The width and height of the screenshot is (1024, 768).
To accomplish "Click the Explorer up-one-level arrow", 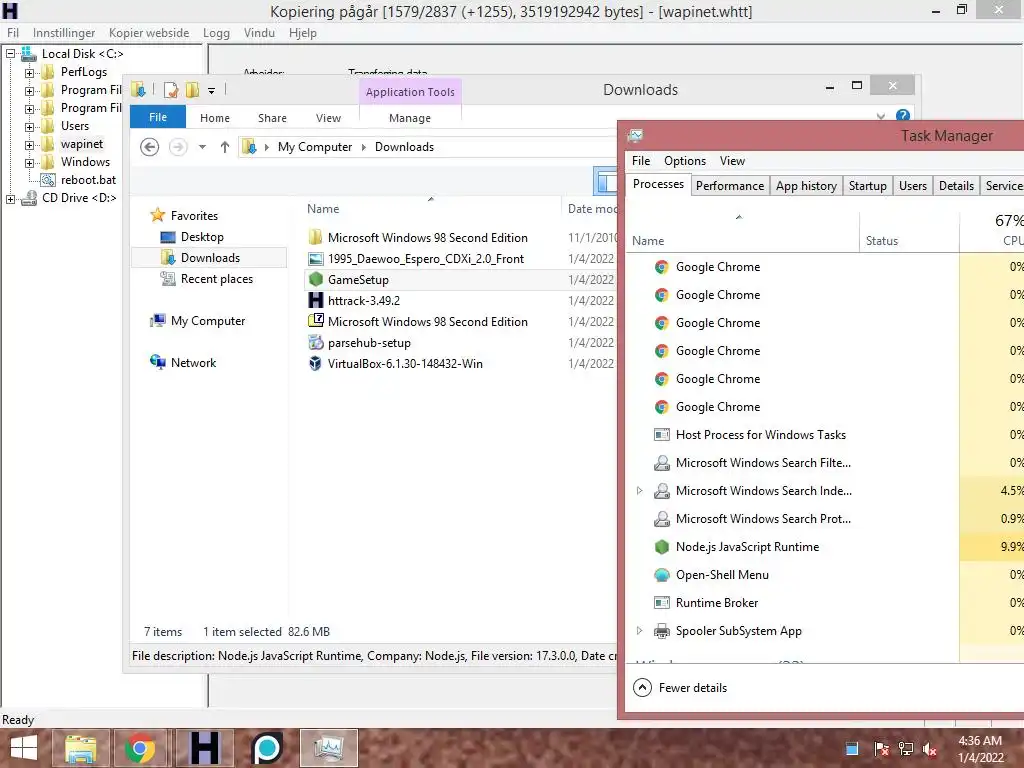I will [x=225, y=147].
